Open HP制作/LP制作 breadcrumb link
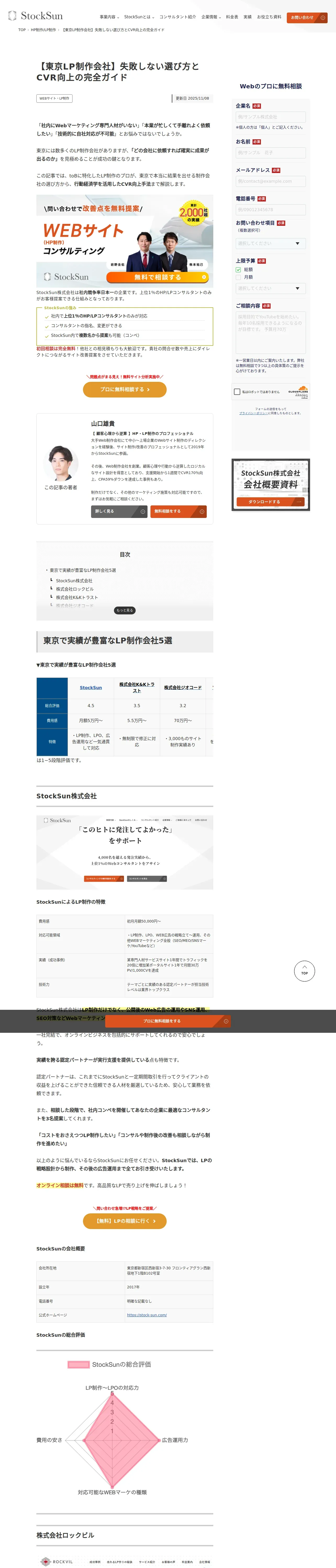 pyautogui.click(x=43, y=30)
